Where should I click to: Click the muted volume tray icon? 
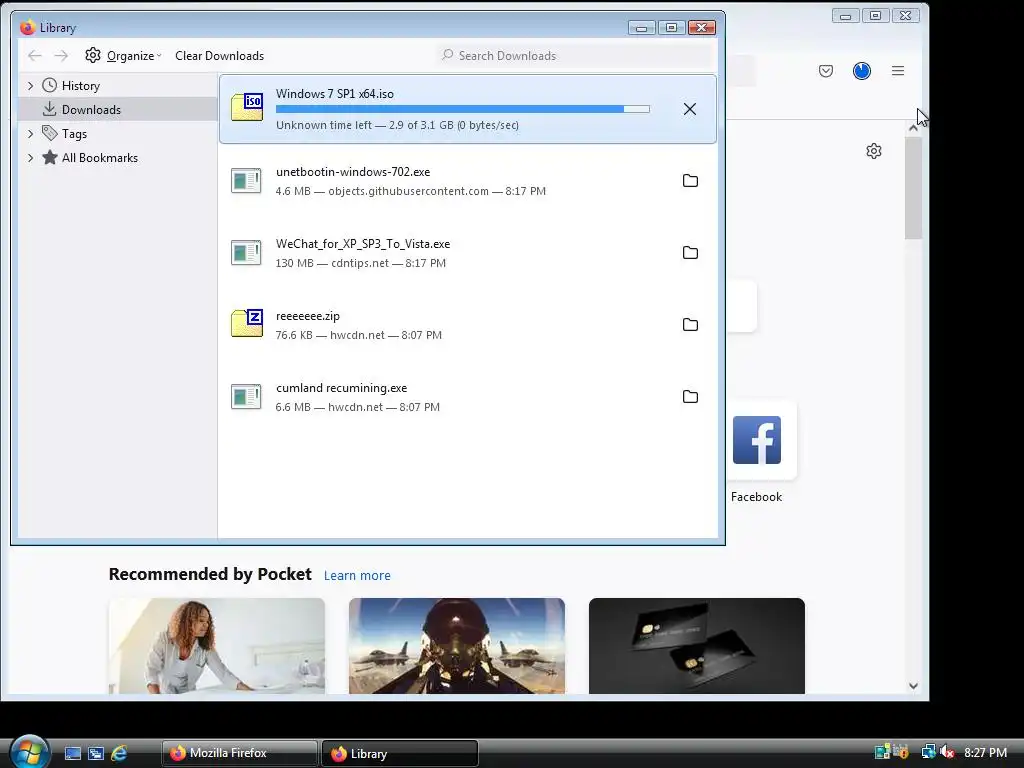click(x=948, y=752)
